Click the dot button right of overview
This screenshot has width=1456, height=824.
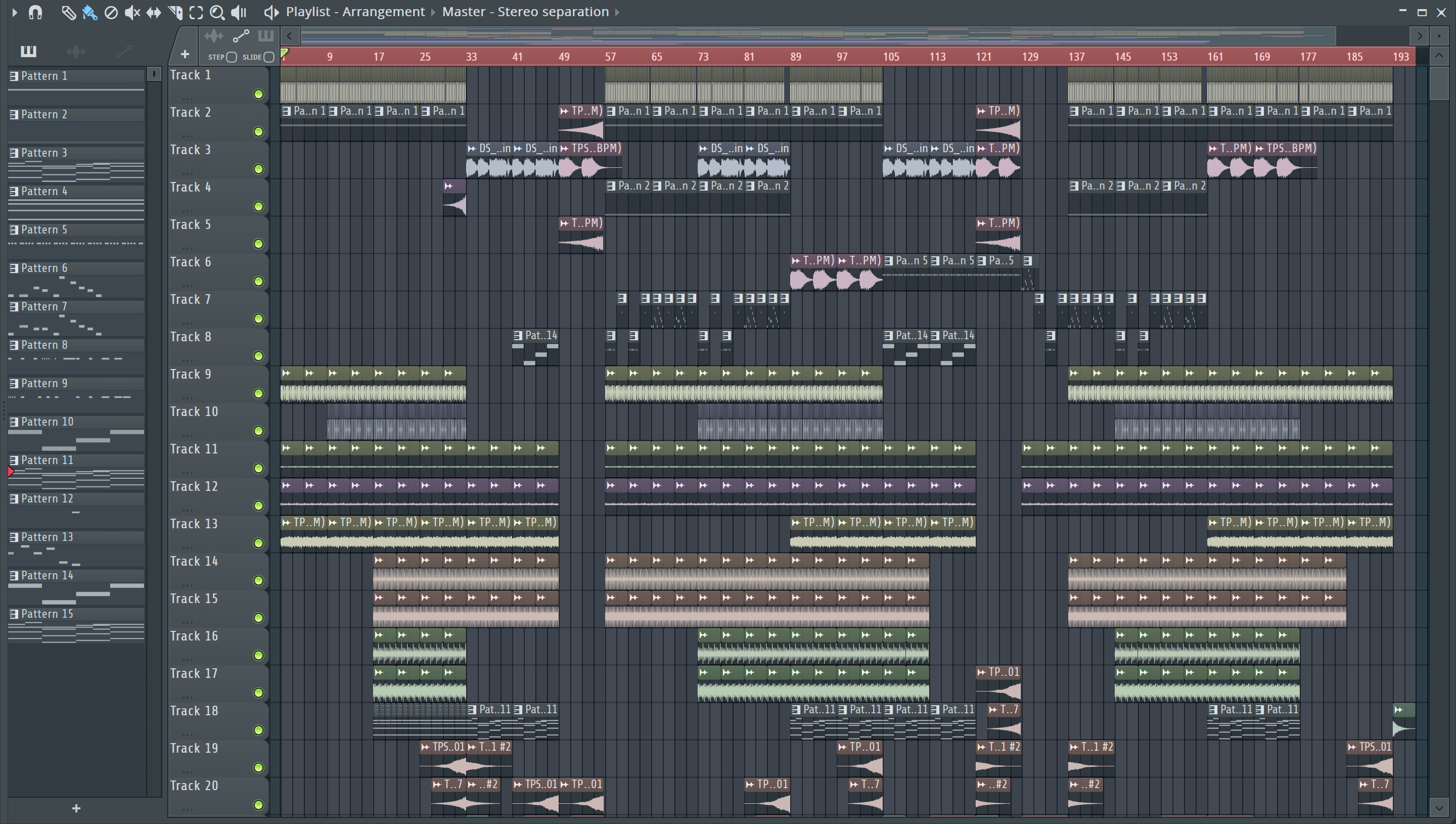1439,36
